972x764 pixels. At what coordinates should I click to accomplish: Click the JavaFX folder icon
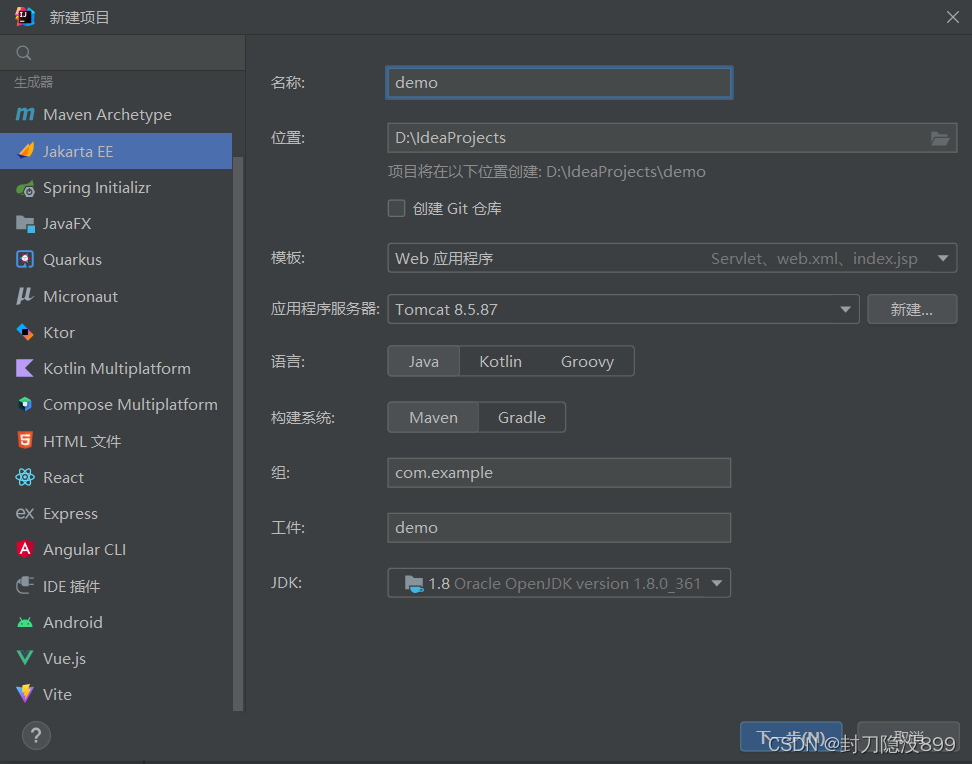25,224
